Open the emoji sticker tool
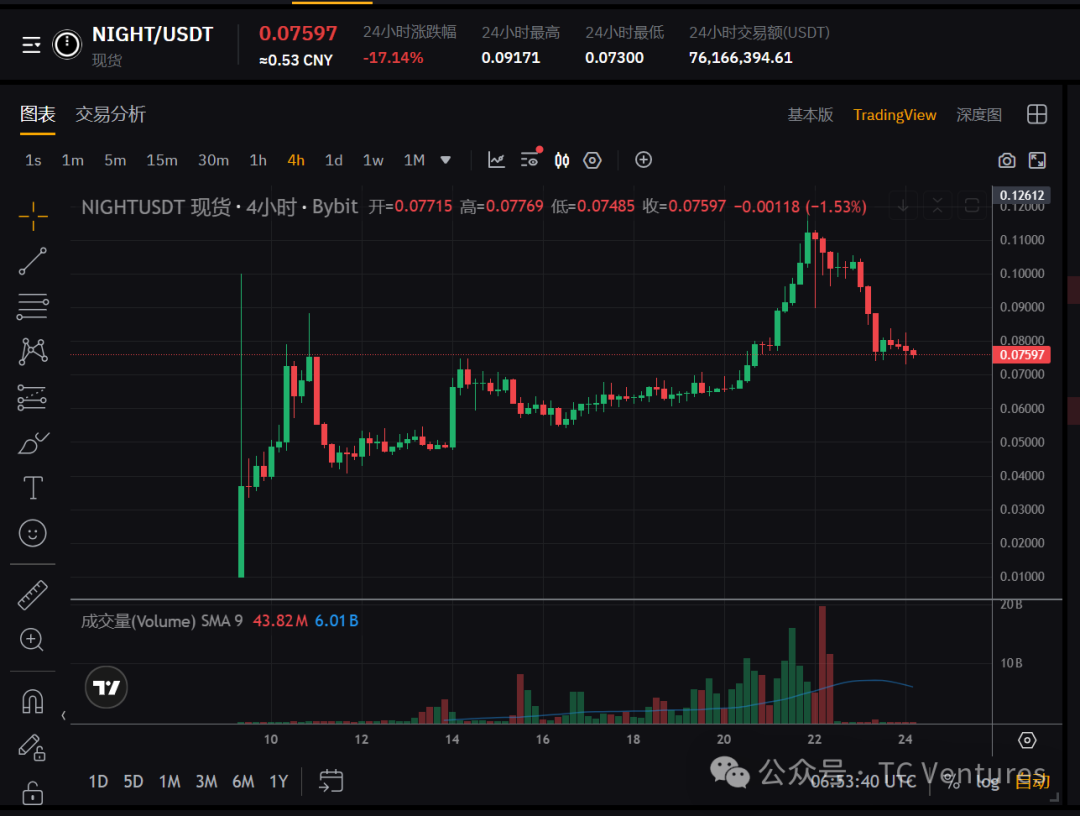The image size is (1080, 816). [x=32, y=533]
